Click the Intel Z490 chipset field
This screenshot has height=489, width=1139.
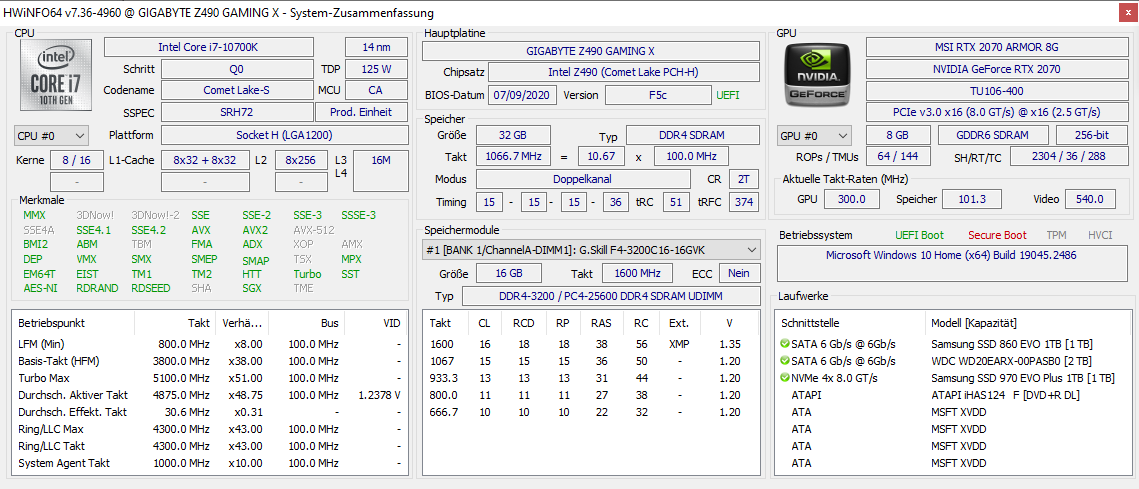click(x=624, y=73)
